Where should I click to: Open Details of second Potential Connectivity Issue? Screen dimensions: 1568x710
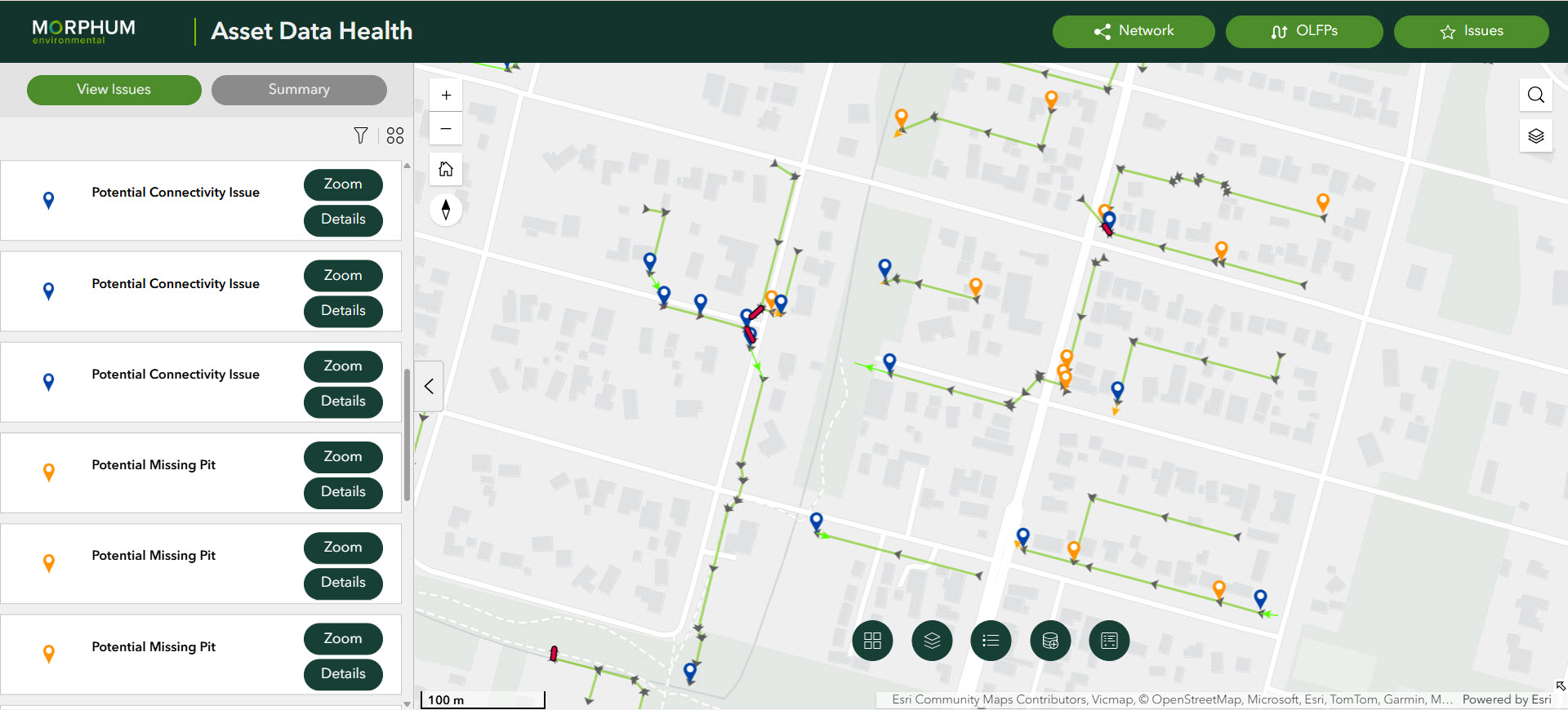(x=343, y=311)
